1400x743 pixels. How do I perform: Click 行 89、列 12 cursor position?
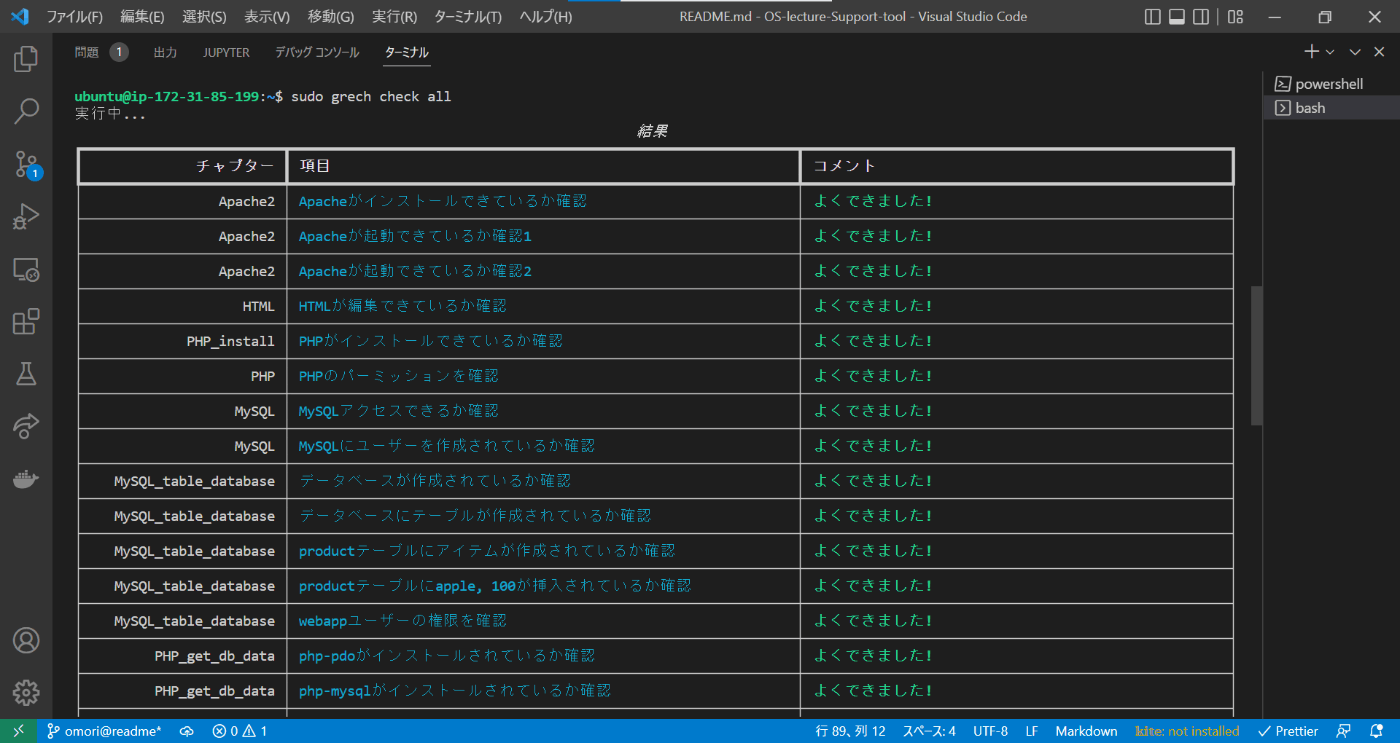pyautogui.click(x=851, y=731)
